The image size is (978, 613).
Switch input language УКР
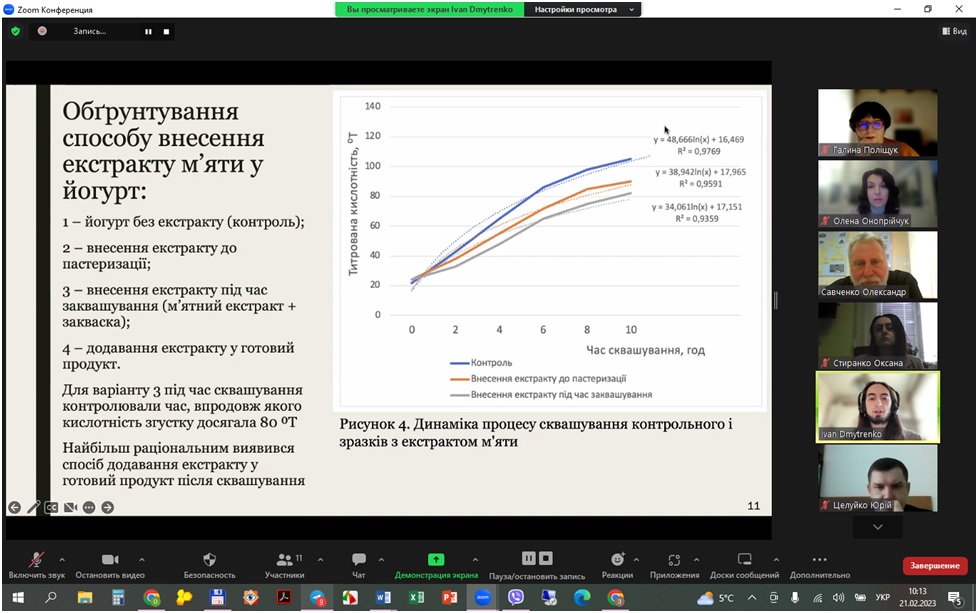pyautogui.click(x=883, y=597)
